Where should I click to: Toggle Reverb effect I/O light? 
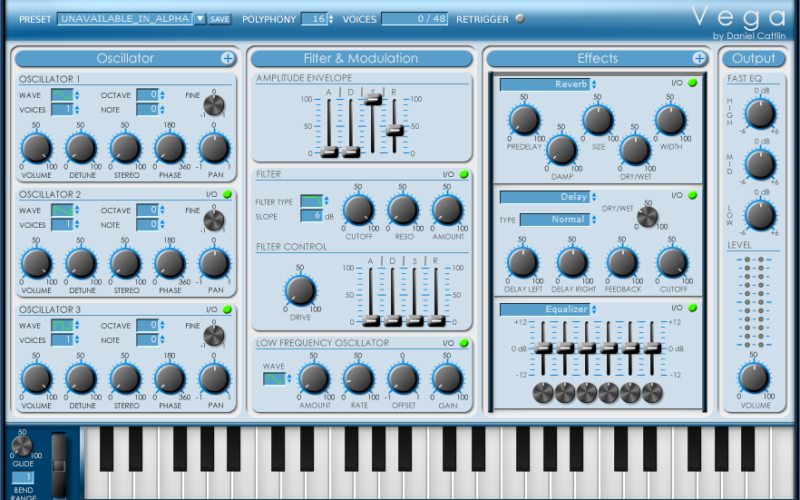pyautogui.click(x=692, y=83)
